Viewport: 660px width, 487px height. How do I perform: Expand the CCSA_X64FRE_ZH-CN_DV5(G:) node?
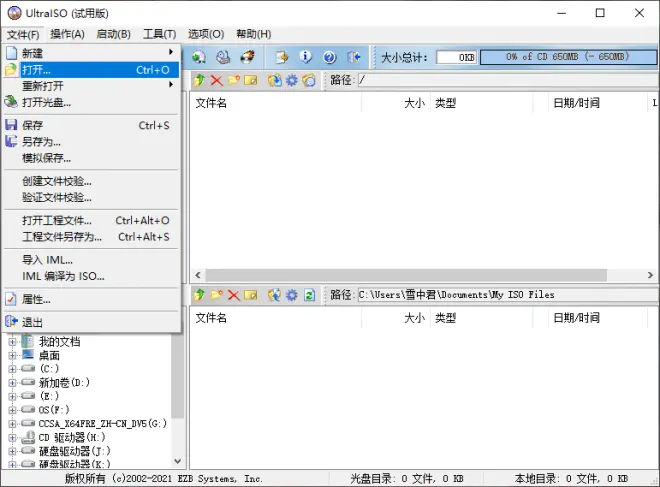[12, 423]
